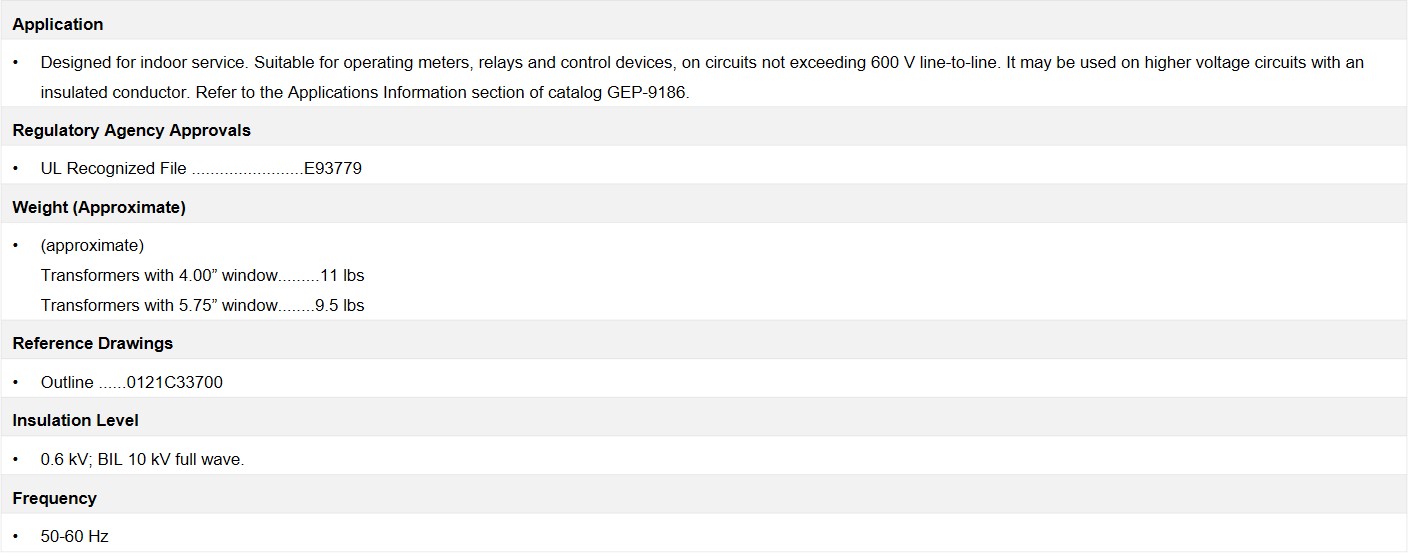Click the 4.00" window weight line
Screen dimensions: 1408x557
pyautogui.click(x=202, y=275)
